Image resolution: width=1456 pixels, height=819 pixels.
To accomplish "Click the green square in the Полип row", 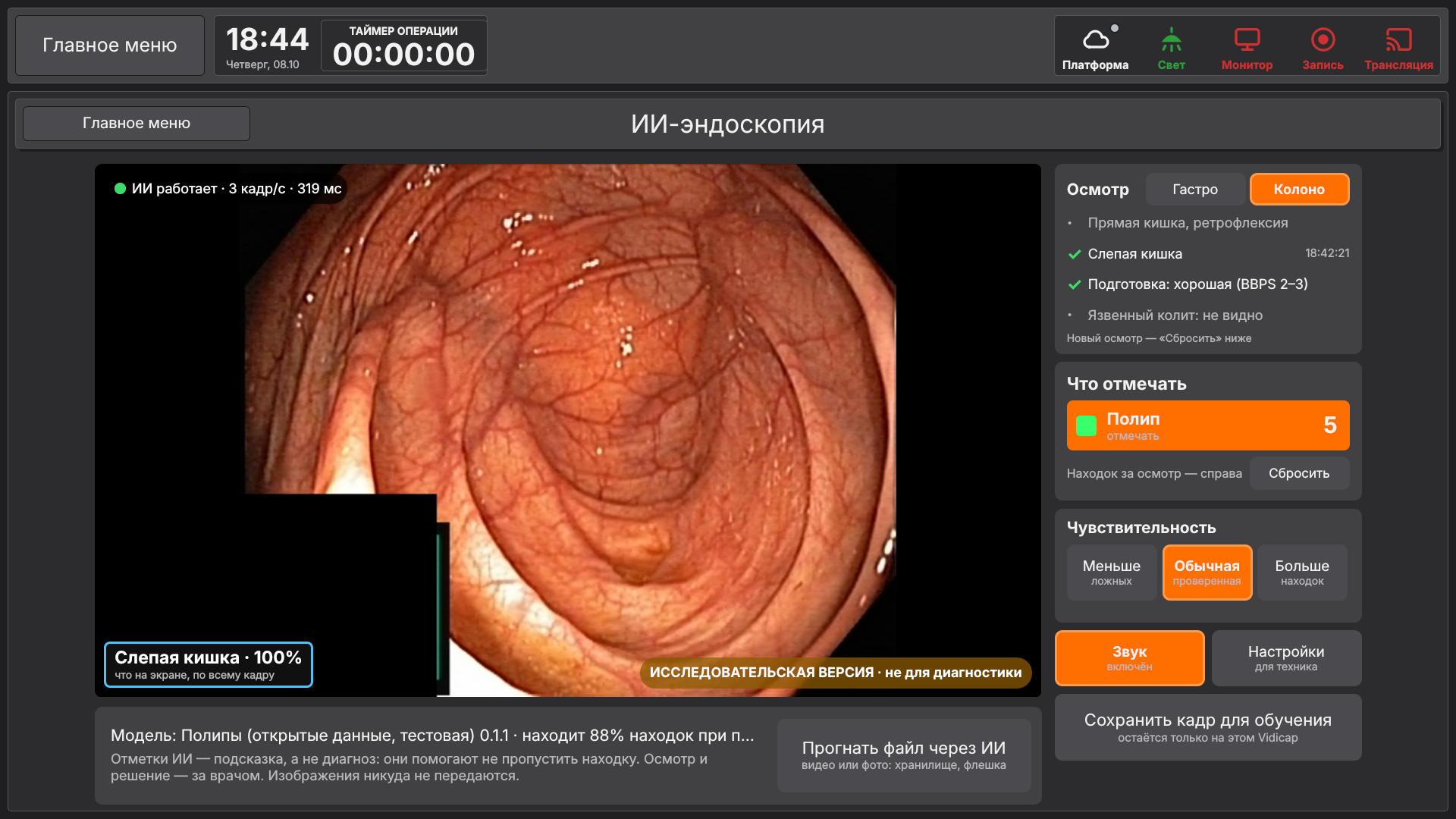I will 1086,425.
